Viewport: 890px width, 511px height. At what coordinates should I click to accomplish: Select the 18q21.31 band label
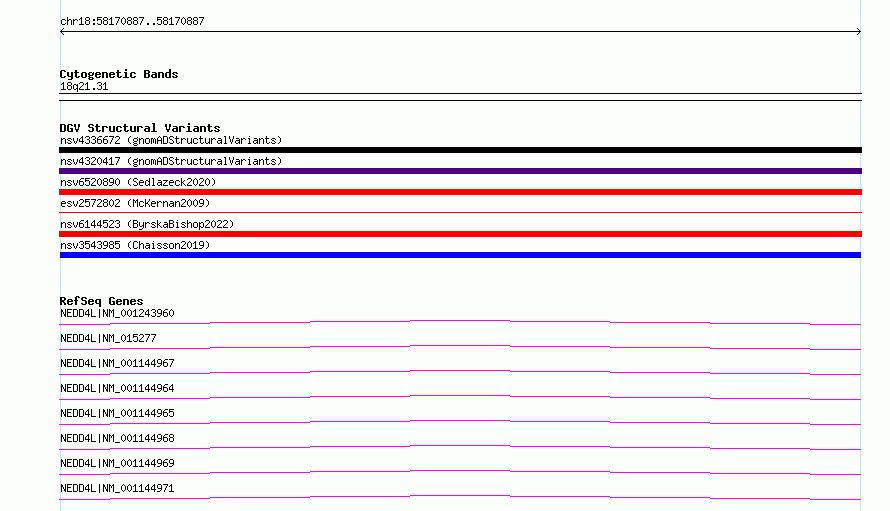pos(84,86)
